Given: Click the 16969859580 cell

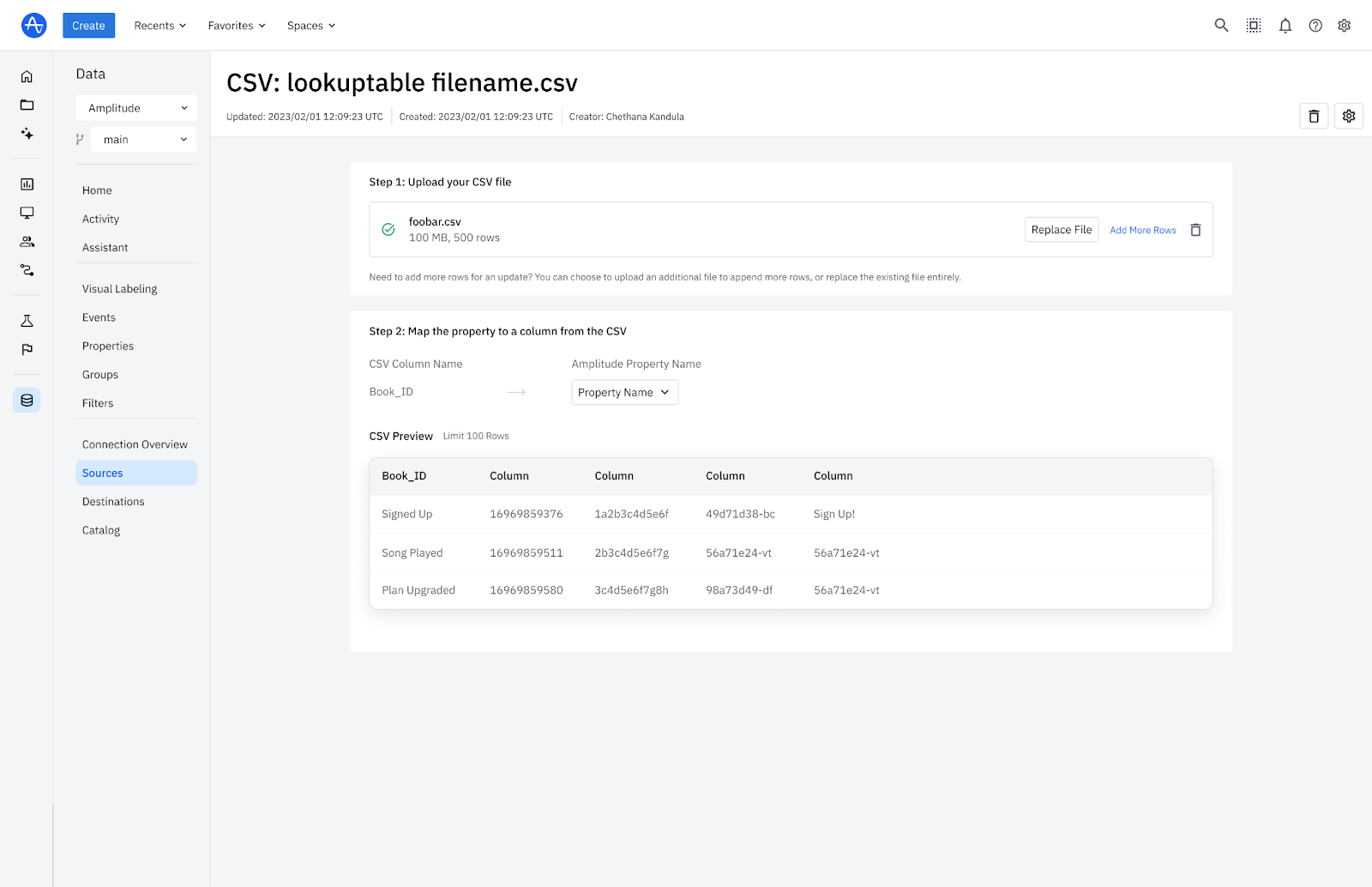Looking at the screenshot, I should click(527, 590).
